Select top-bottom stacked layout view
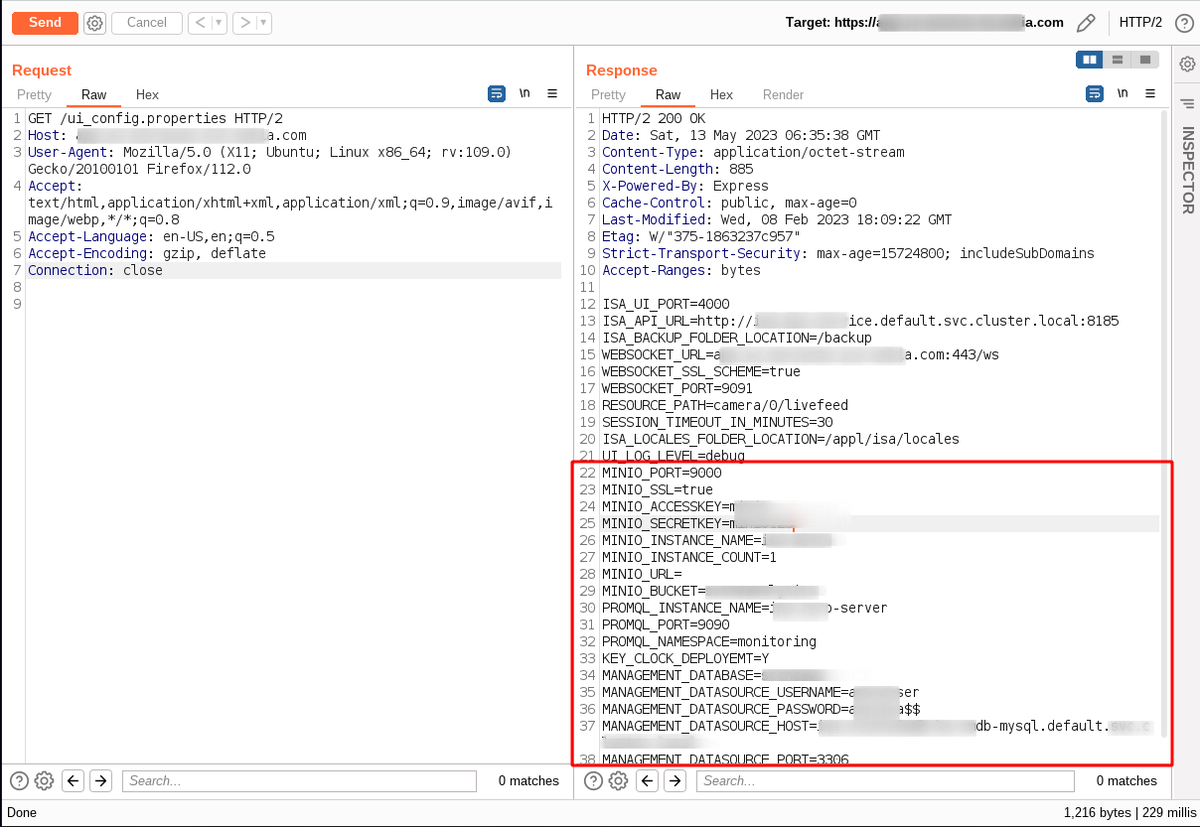 [x=1118, y=60]
